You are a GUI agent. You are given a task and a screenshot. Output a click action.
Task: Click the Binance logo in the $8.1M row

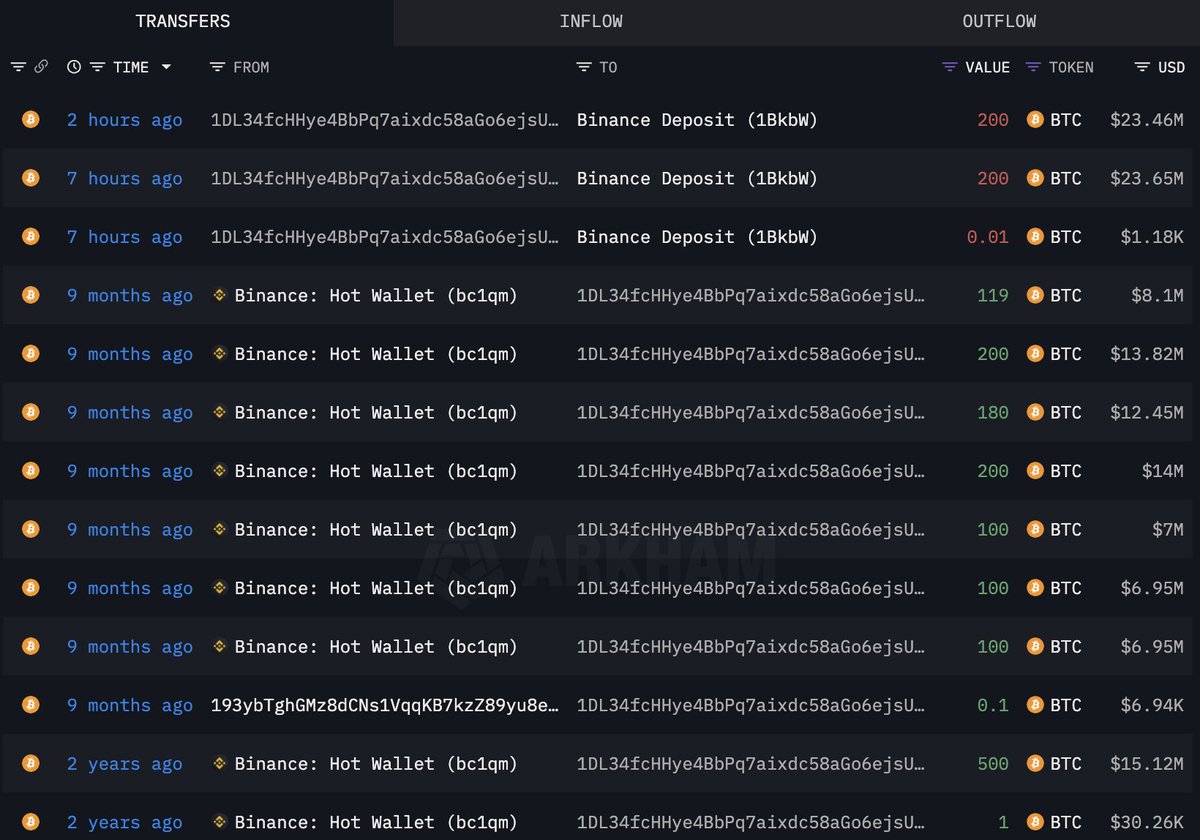(220, 295)
